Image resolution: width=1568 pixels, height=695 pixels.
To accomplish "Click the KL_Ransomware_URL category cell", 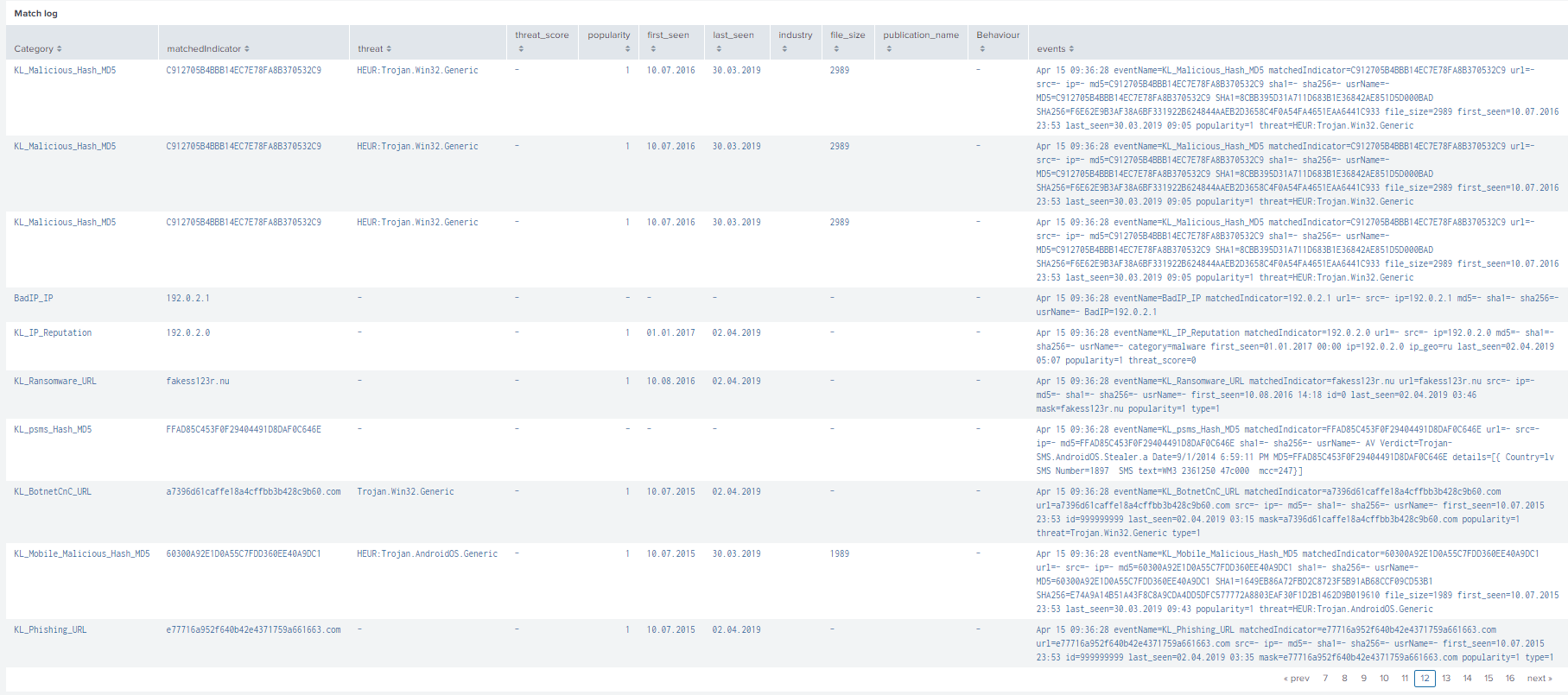I will tap(55, 382).
